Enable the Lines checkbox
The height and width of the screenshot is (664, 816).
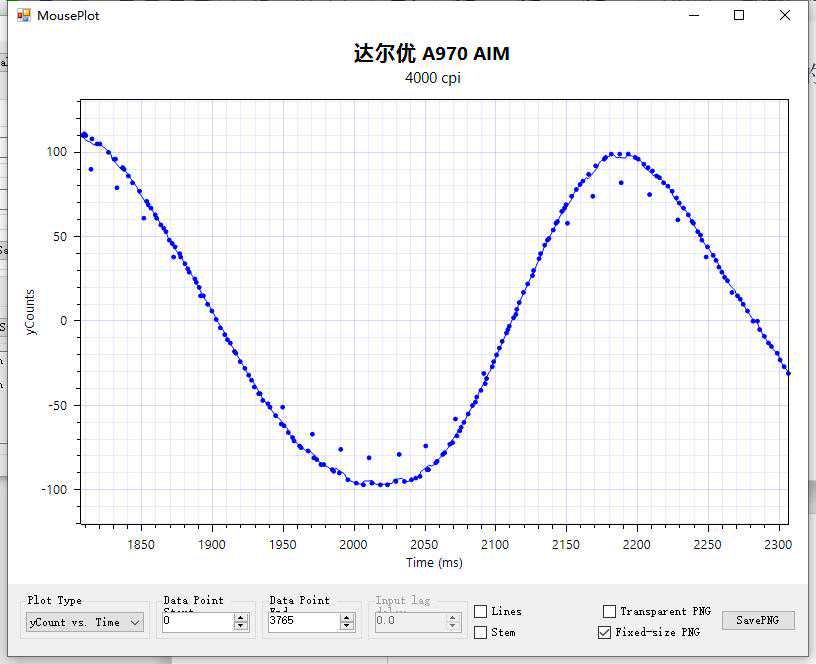click(x=481, y=611)
